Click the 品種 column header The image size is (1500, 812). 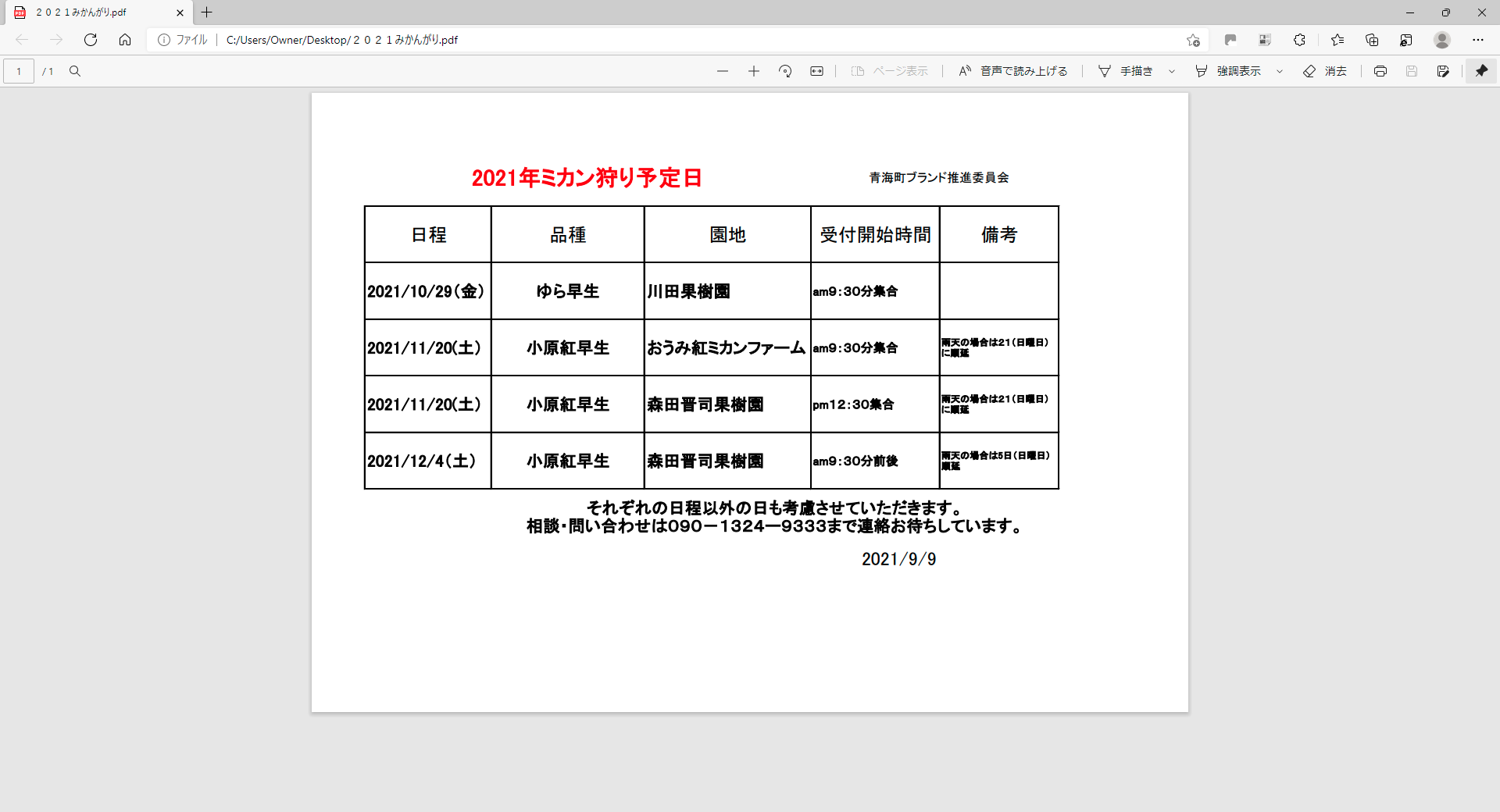(568, 235)
